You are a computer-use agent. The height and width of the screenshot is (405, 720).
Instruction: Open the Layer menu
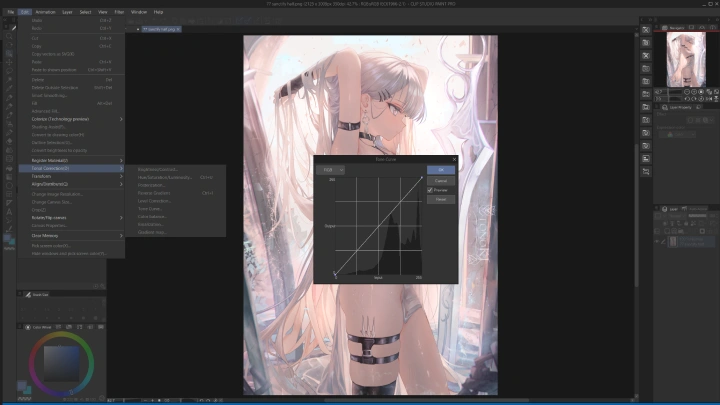(x=67, y=12)
